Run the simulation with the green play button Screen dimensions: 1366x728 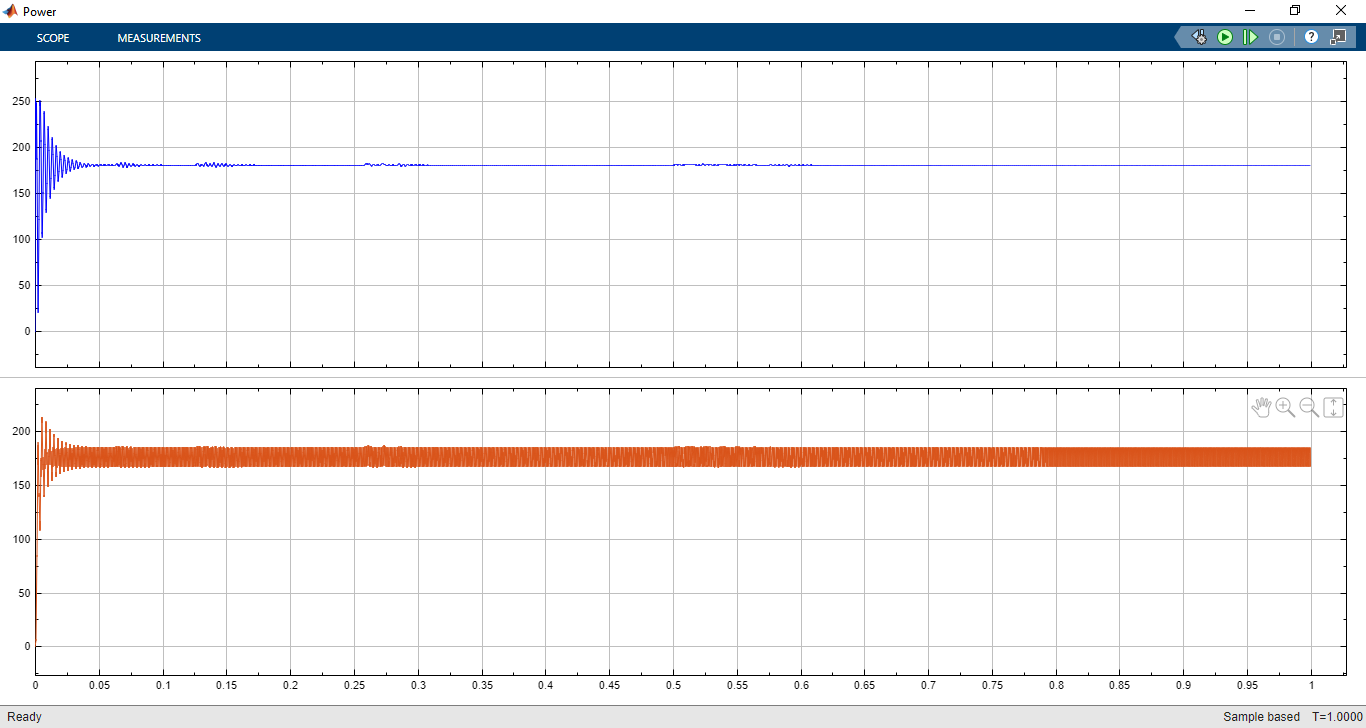coord(1225,37)
